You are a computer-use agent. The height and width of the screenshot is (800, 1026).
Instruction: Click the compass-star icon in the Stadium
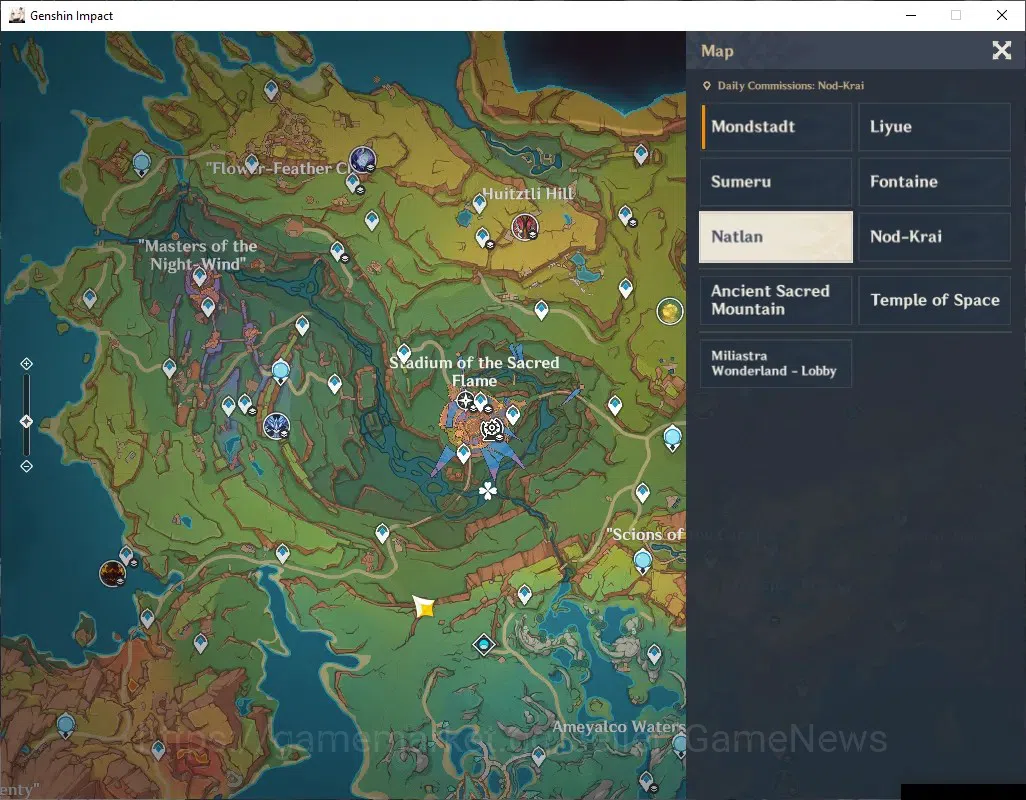click(x=465, y=400)
